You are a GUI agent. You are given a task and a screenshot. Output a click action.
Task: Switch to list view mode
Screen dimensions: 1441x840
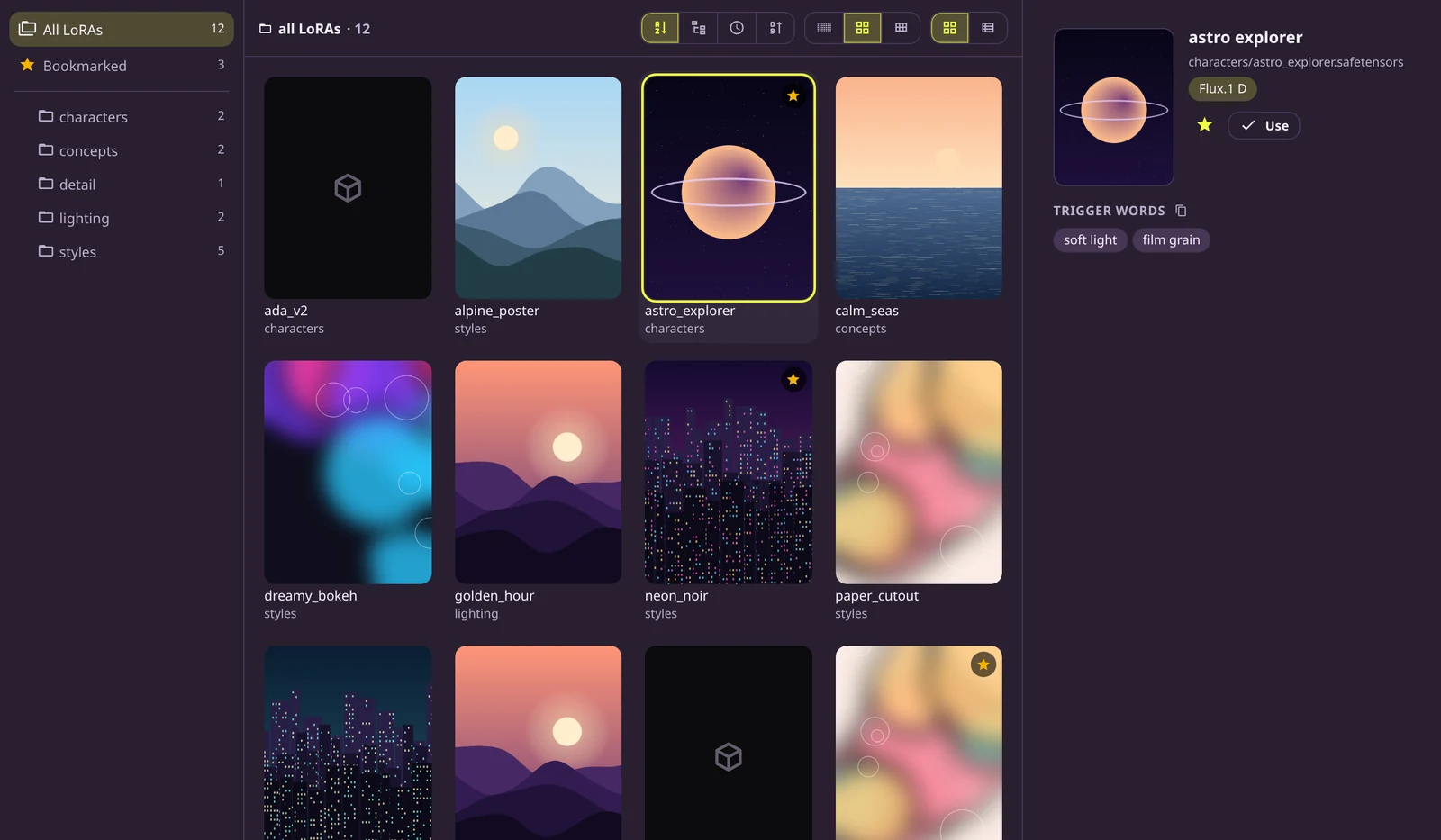[988, 28]
